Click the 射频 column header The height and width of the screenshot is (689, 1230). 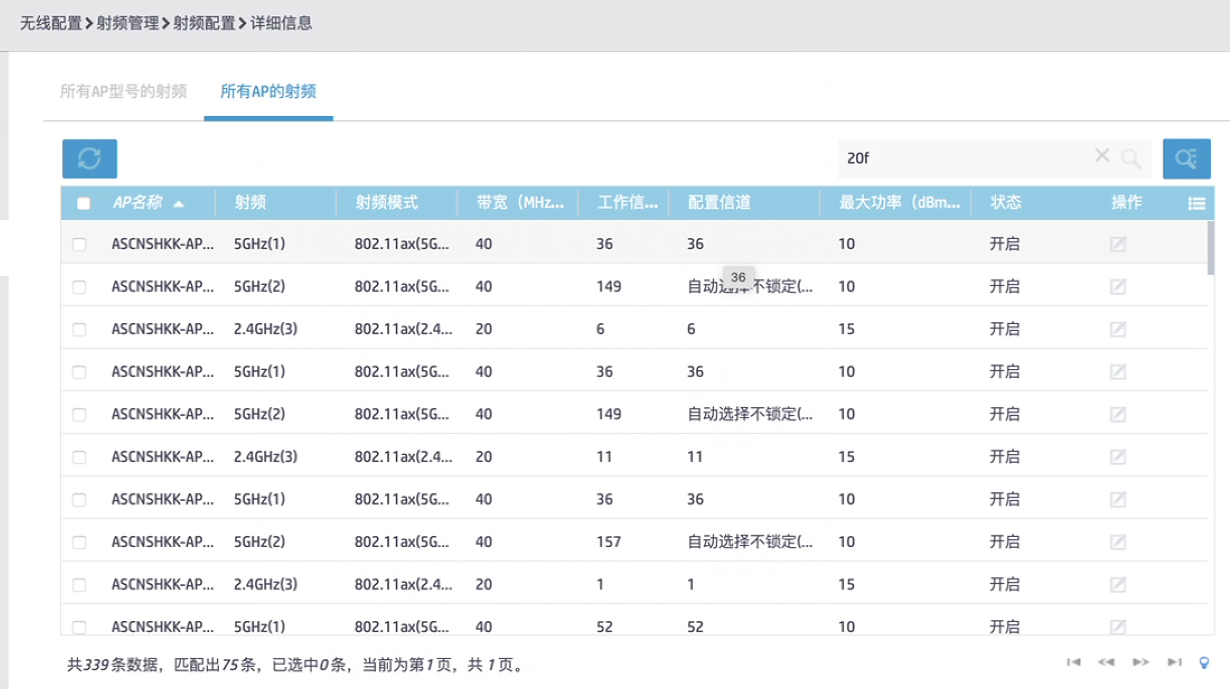pyautogui.click(x=250, y=202)
